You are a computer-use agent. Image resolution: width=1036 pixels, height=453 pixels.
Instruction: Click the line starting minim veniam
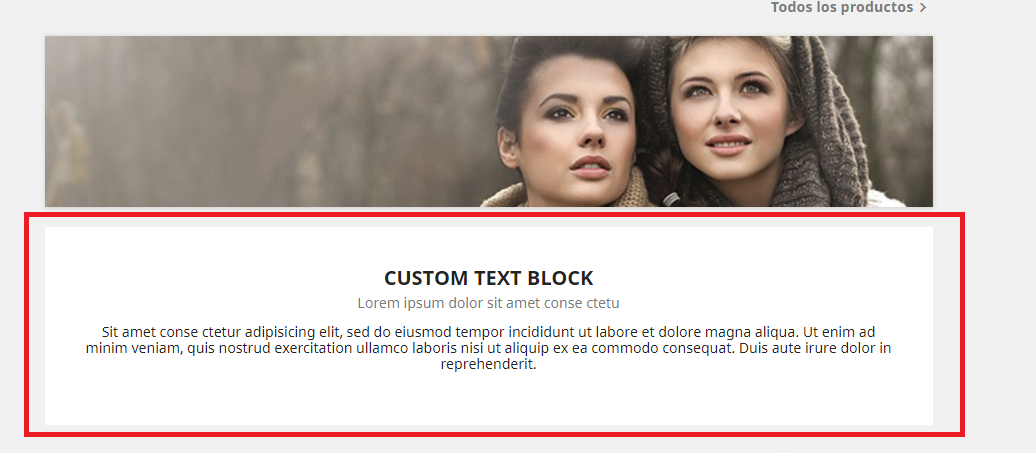489,348
